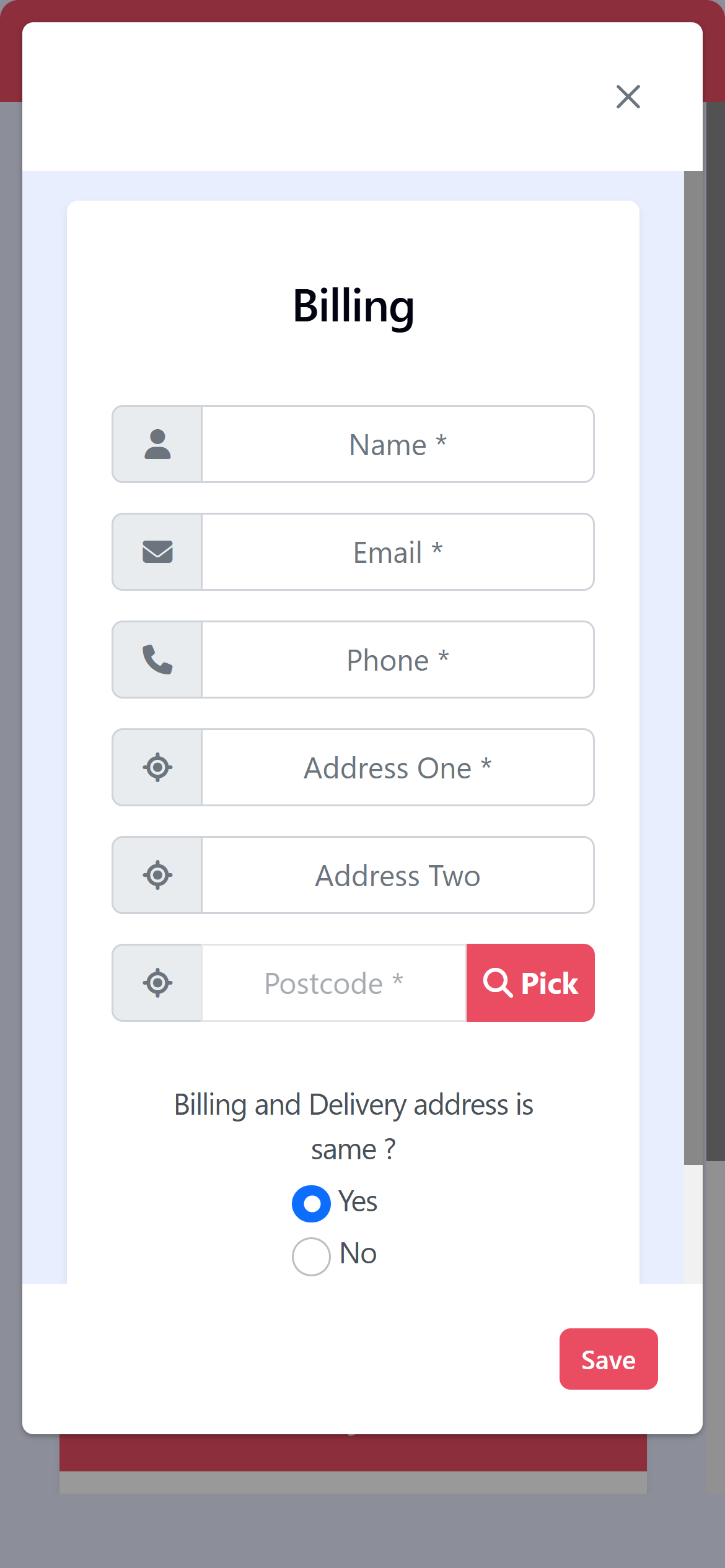This screenshot has width=725, height=1568.
Task: Click the crosshair icon beside Address Two
Action: 157,875
